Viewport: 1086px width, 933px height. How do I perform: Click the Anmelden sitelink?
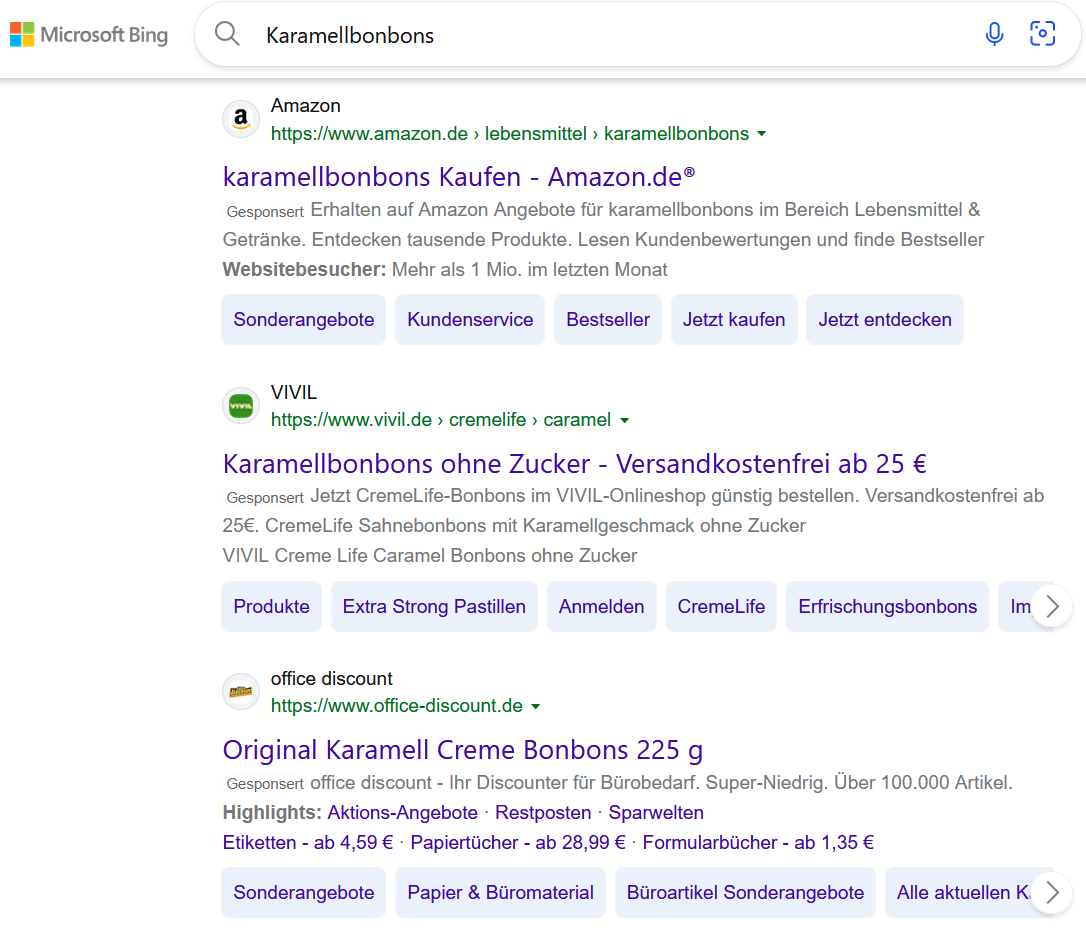pos(601,606)
